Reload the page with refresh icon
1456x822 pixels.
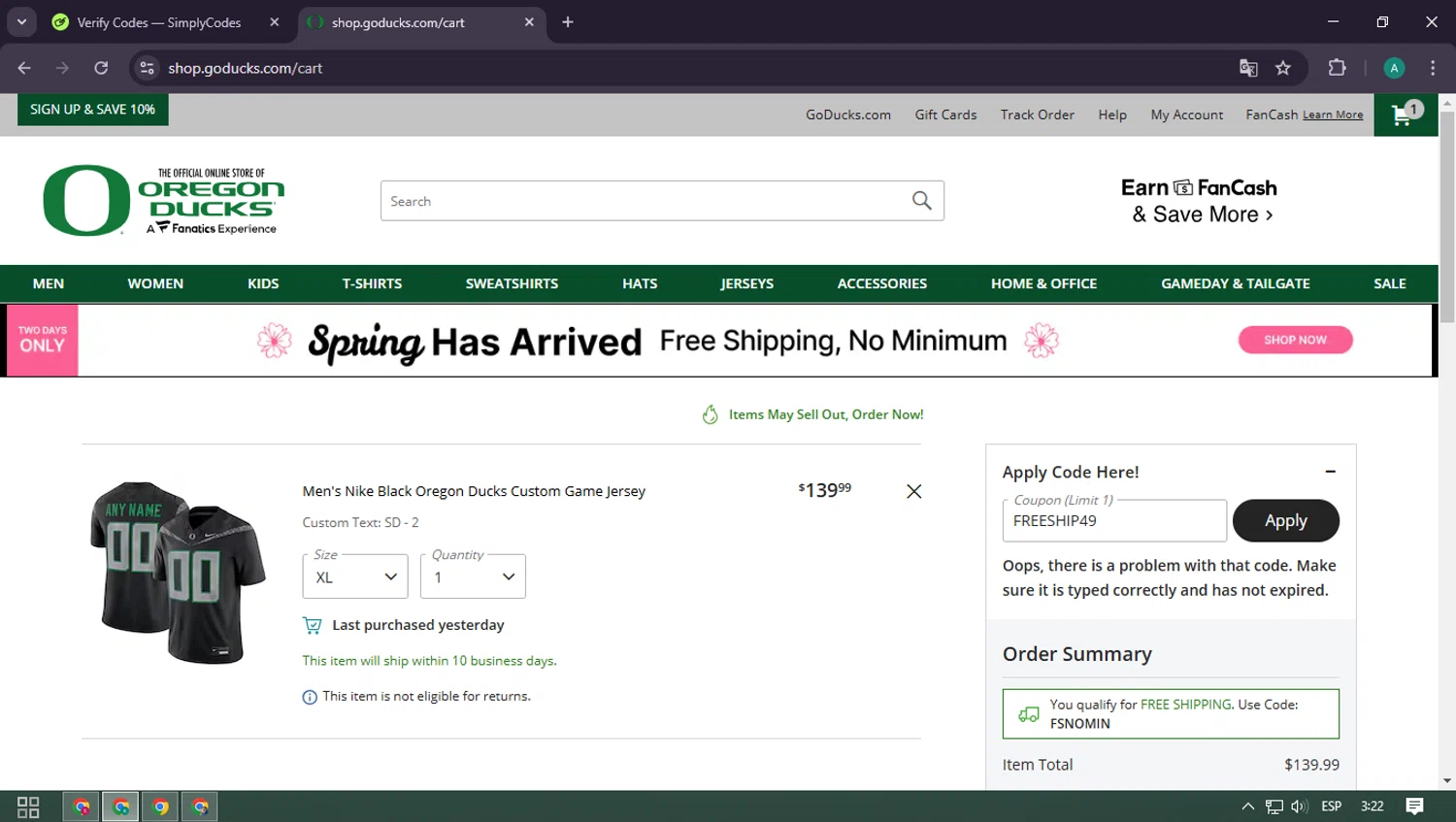101,68
